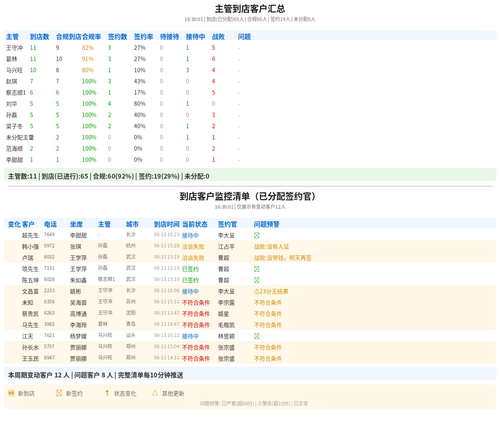Click the 战败 column header
This screenshot has height=426, width=500.
(218, 37)
